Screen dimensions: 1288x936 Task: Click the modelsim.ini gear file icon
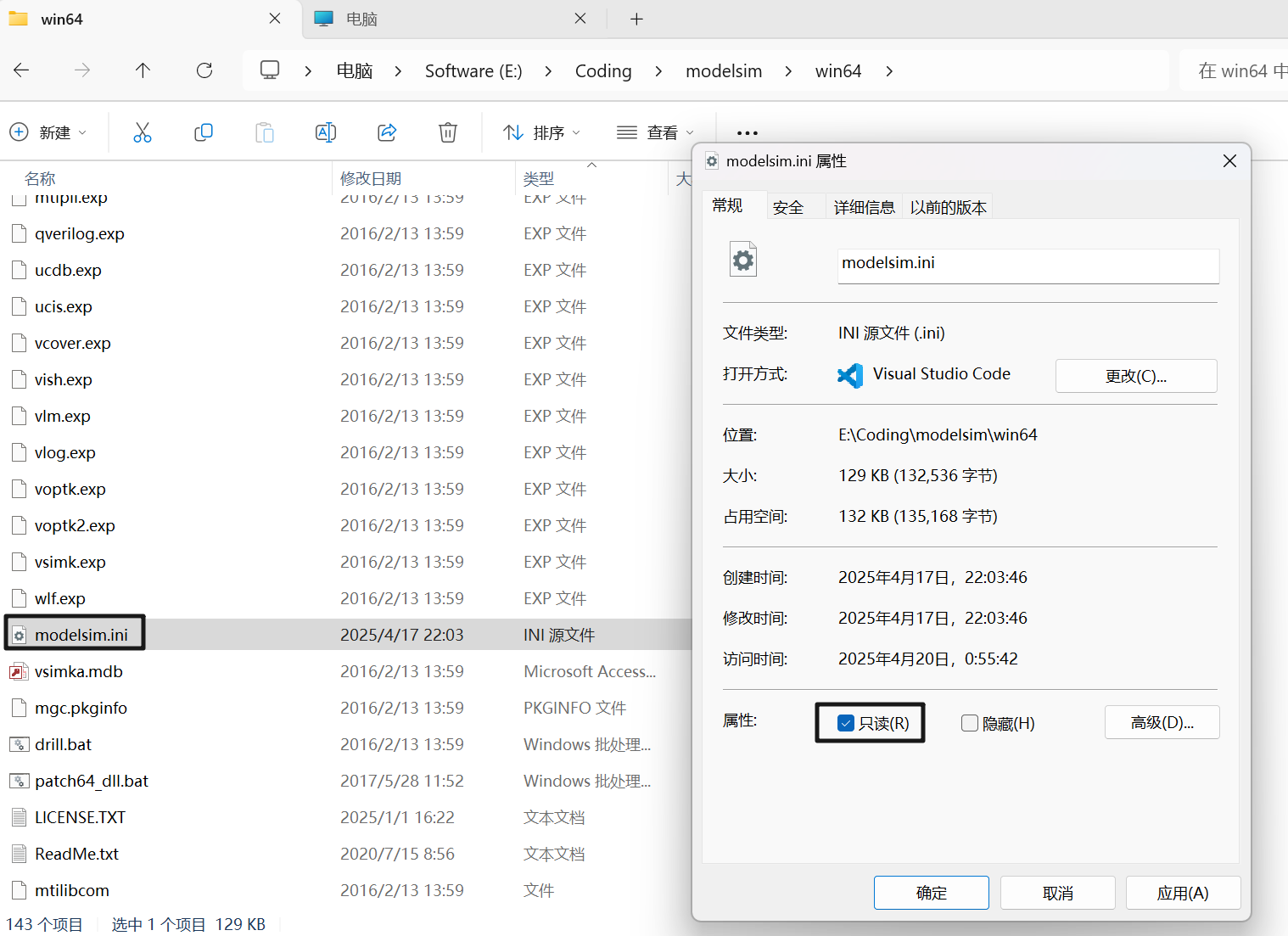pyautogui.click(x=19, y=636)
